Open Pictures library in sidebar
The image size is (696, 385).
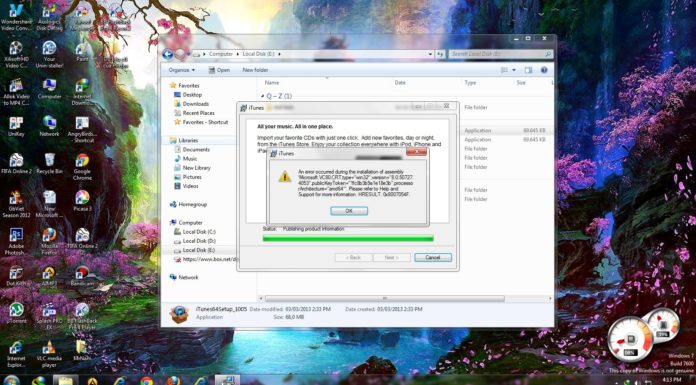tap(192, 177)
